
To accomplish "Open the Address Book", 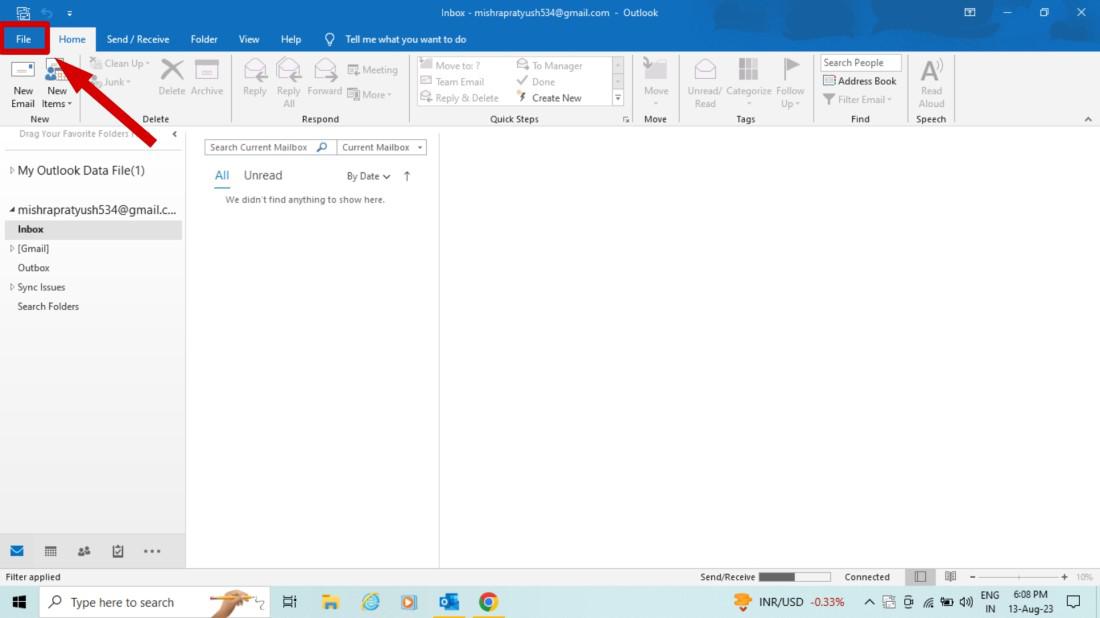I will (x=860, y=81).
